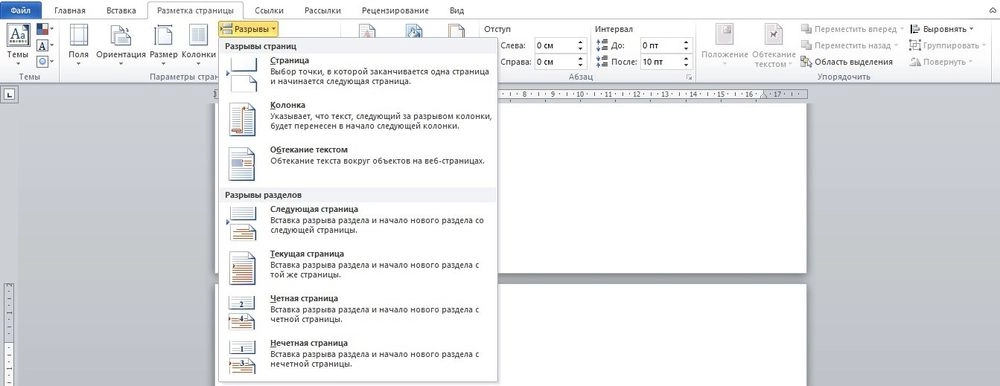Click the Нечетная страница icon

(x=242, y=357)
